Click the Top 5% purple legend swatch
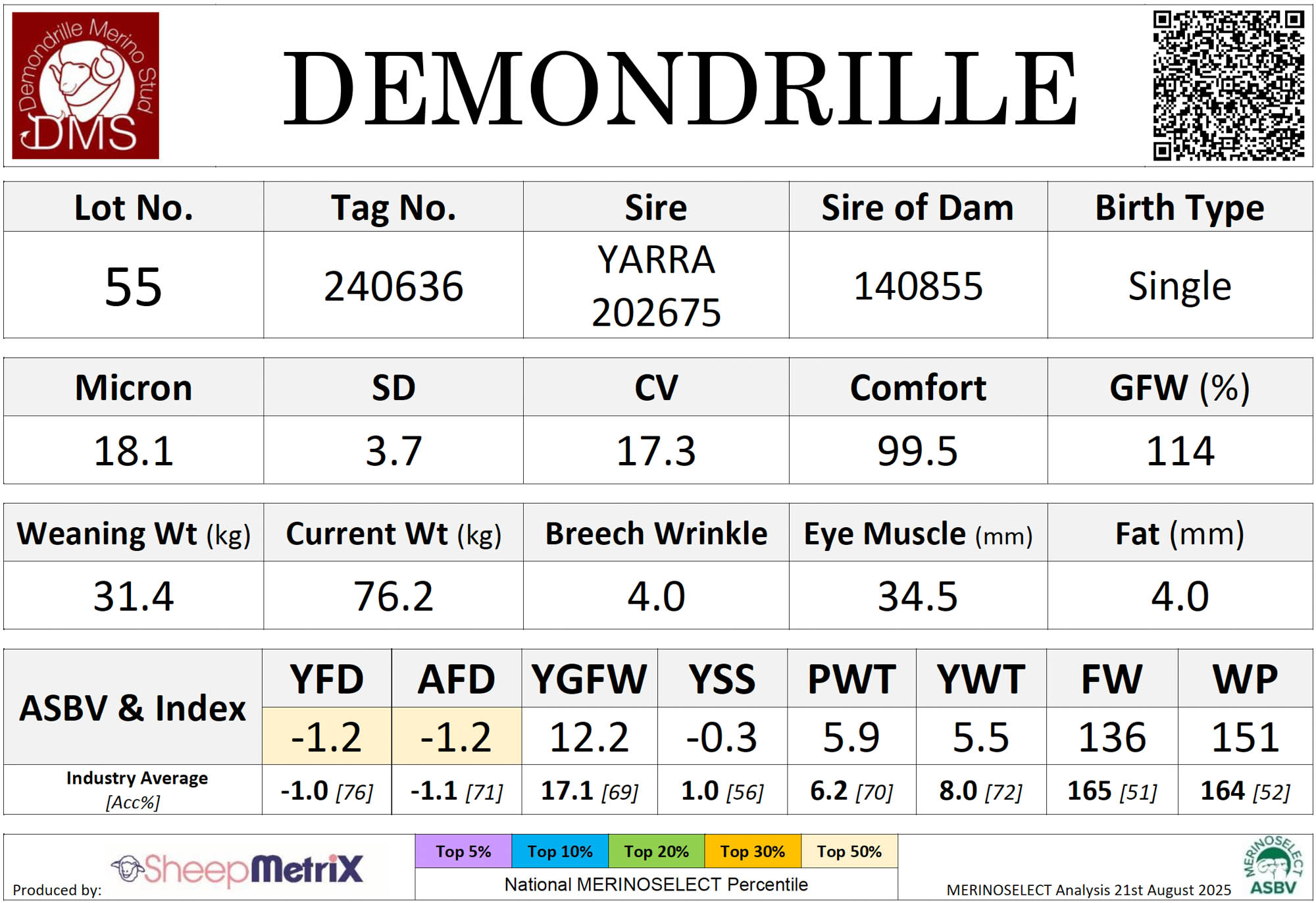The width and height of the screenshot is (1316, 903). click(463, 852)
